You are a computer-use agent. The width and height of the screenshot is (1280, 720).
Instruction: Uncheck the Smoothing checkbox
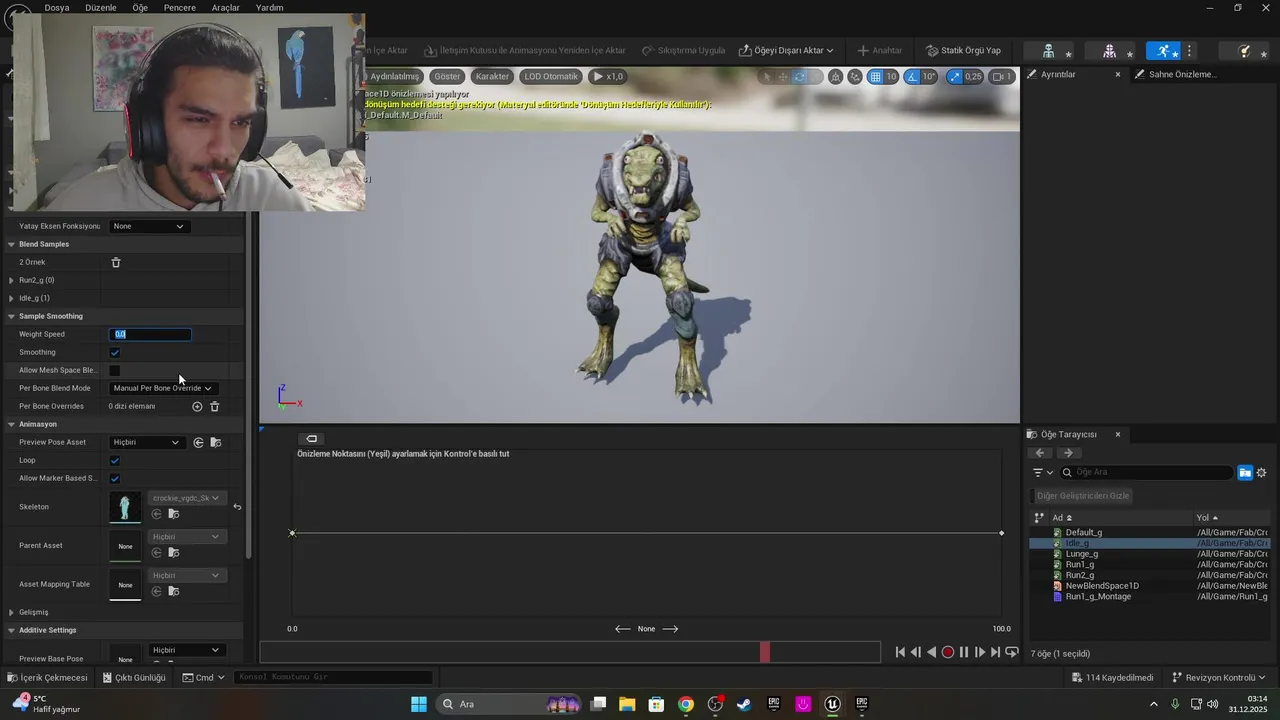tap(115, 352)
